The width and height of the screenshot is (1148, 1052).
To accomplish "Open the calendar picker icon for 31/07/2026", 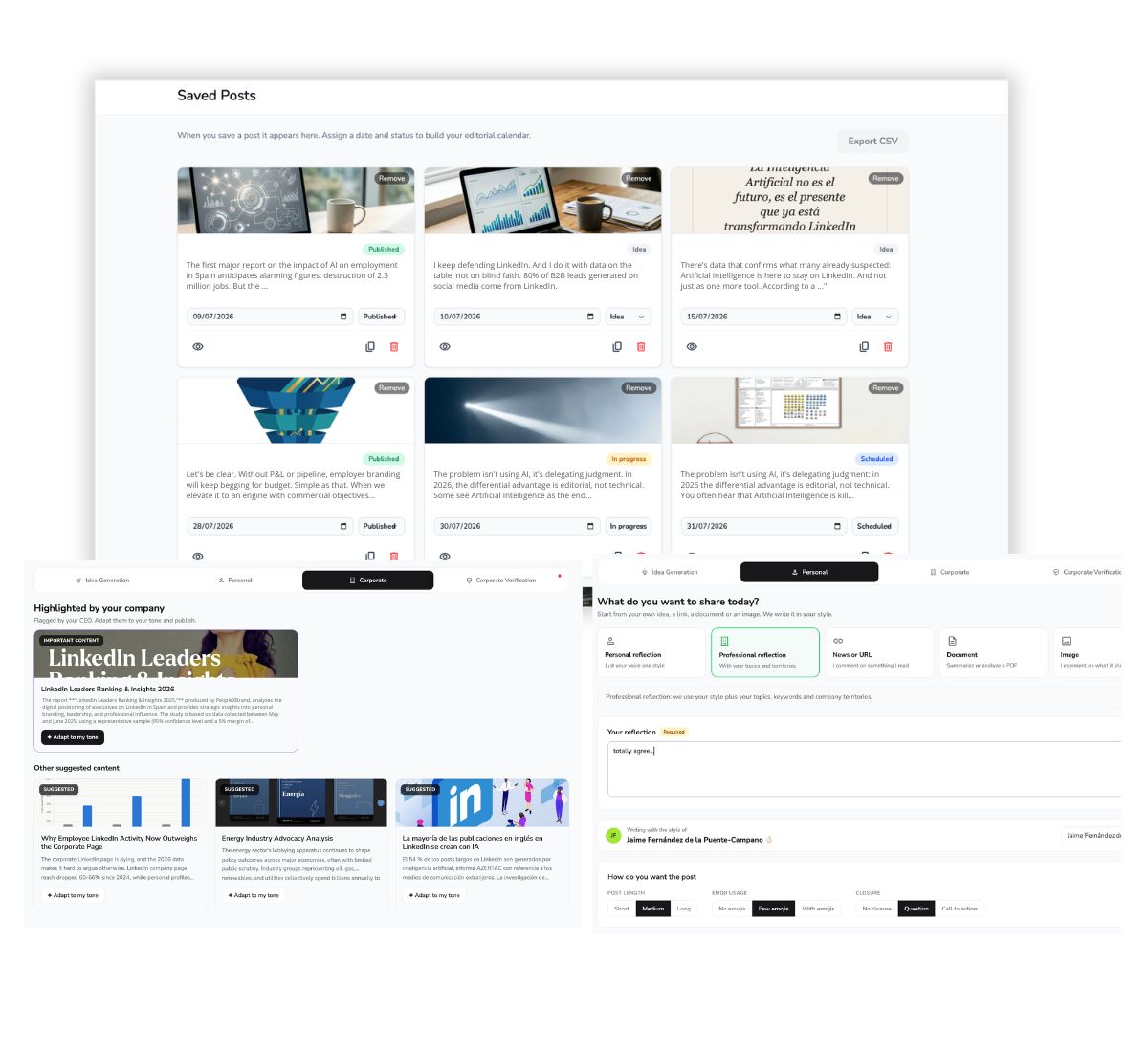I will tap(837, 526).
